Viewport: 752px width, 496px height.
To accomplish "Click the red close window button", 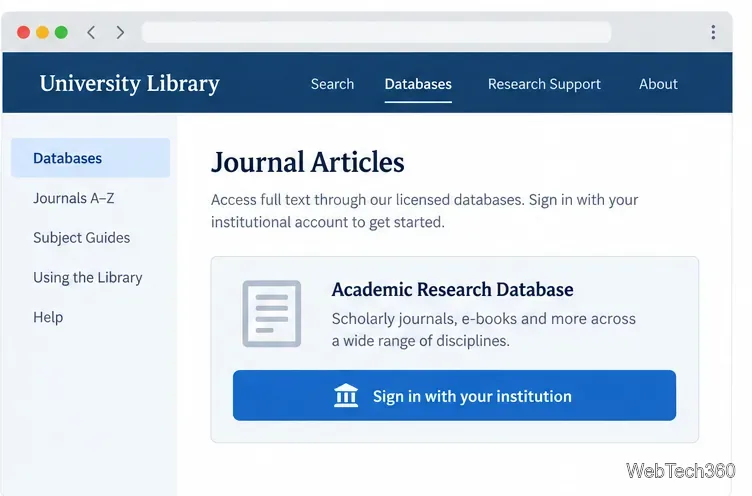I will (24, 32).
